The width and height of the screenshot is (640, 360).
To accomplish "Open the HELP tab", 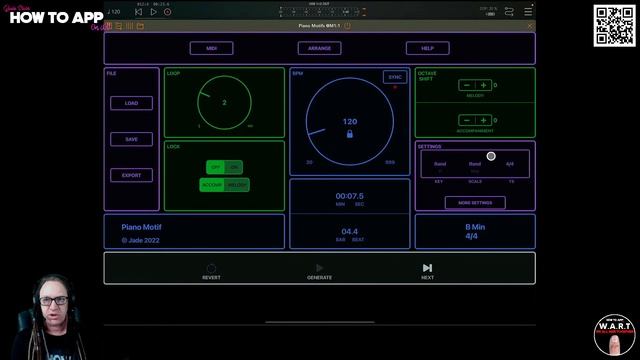I will 427,48.
